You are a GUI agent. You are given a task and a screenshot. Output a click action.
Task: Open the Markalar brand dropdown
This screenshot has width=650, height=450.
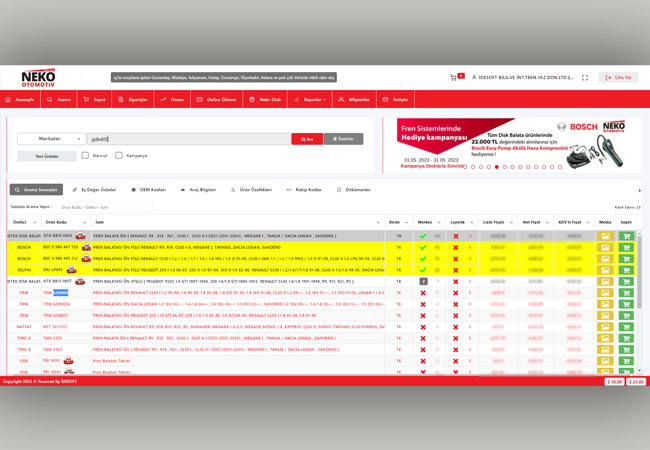[x=51, y=139]
